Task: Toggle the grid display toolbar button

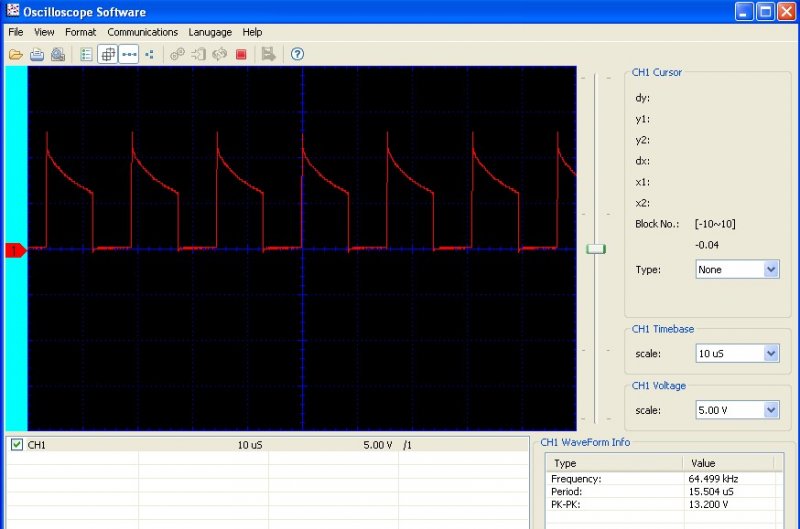Action: [x=108, y=54]
